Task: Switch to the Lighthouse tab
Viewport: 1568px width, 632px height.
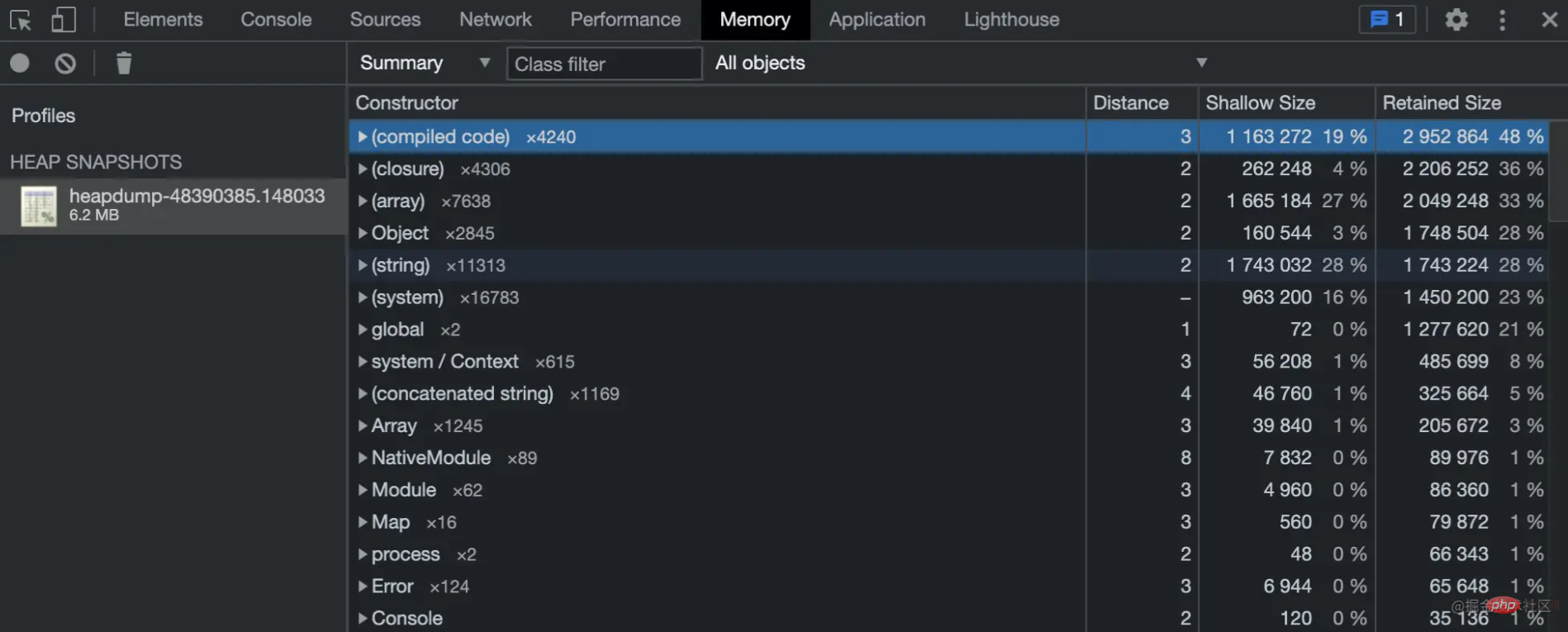Action: coord(1011,20)
